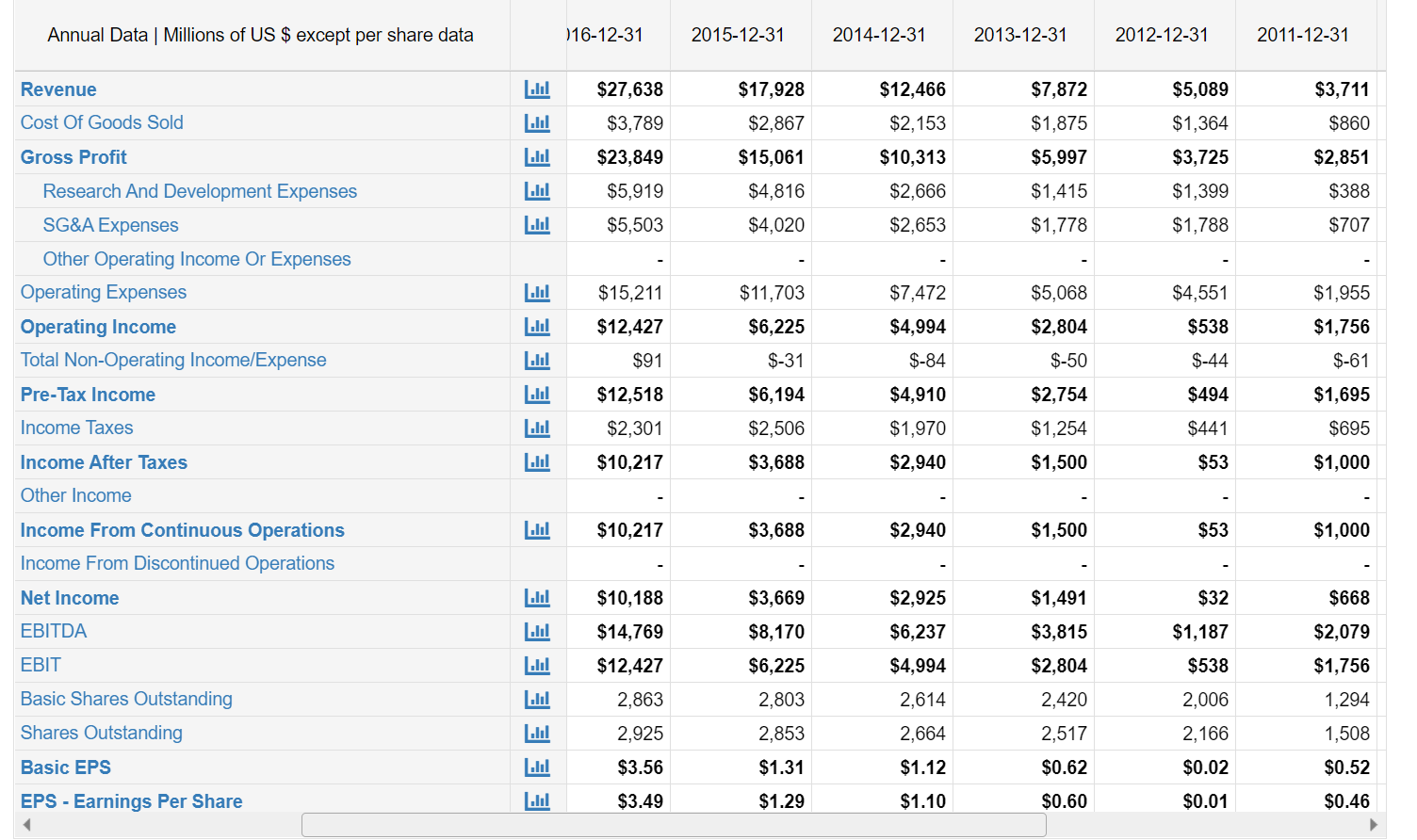
Task: View chart for Income Taxes
Action: pos(537,428)
